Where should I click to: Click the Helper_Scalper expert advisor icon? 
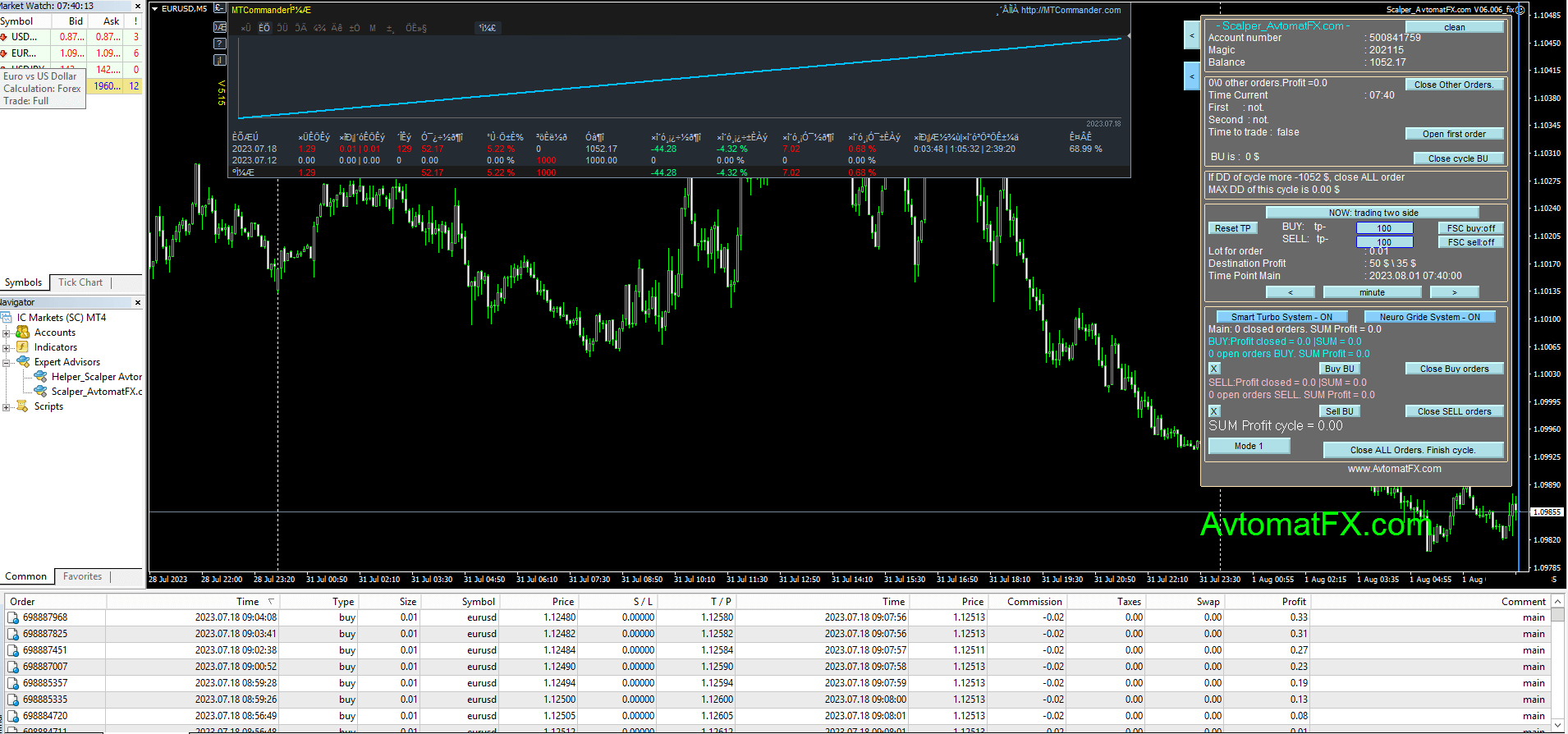click(40, 377)
